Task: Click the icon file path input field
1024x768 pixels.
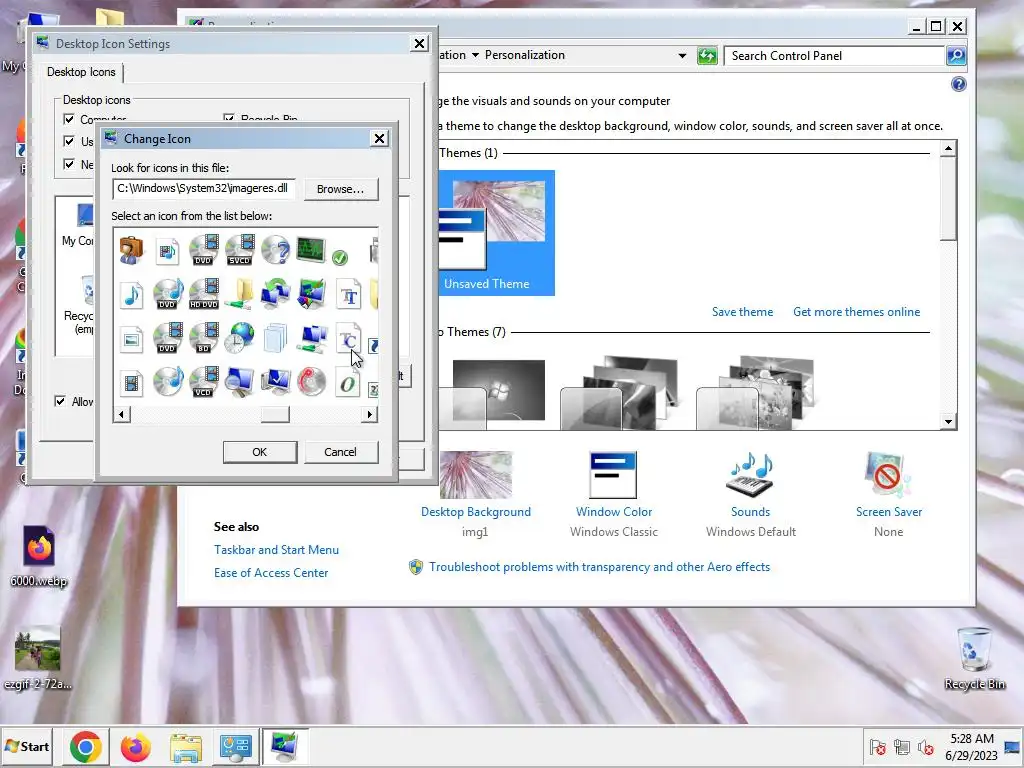Action: [204, 188]
